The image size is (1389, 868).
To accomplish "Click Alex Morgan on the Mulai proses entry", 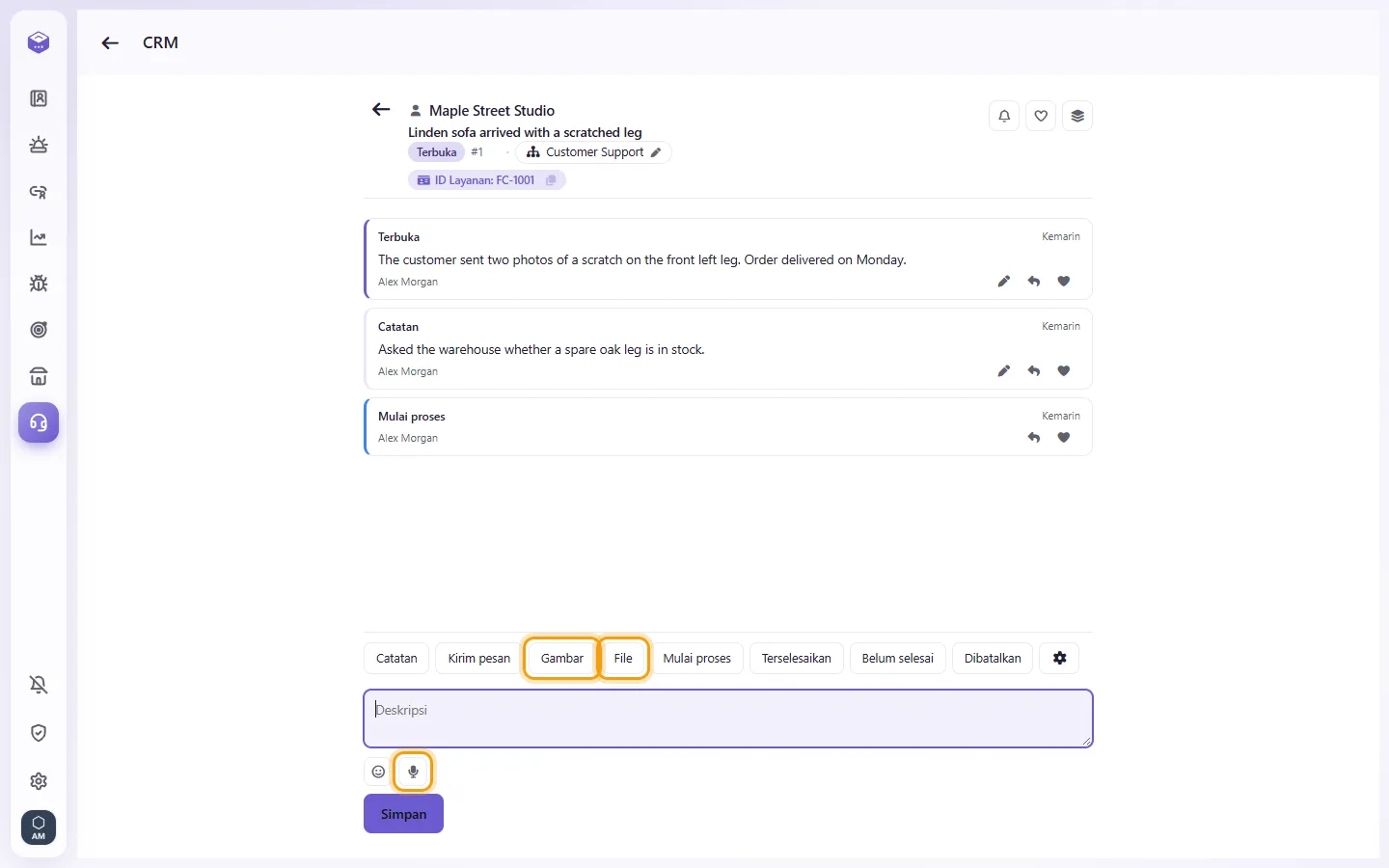I will click(x=408, y=438).
